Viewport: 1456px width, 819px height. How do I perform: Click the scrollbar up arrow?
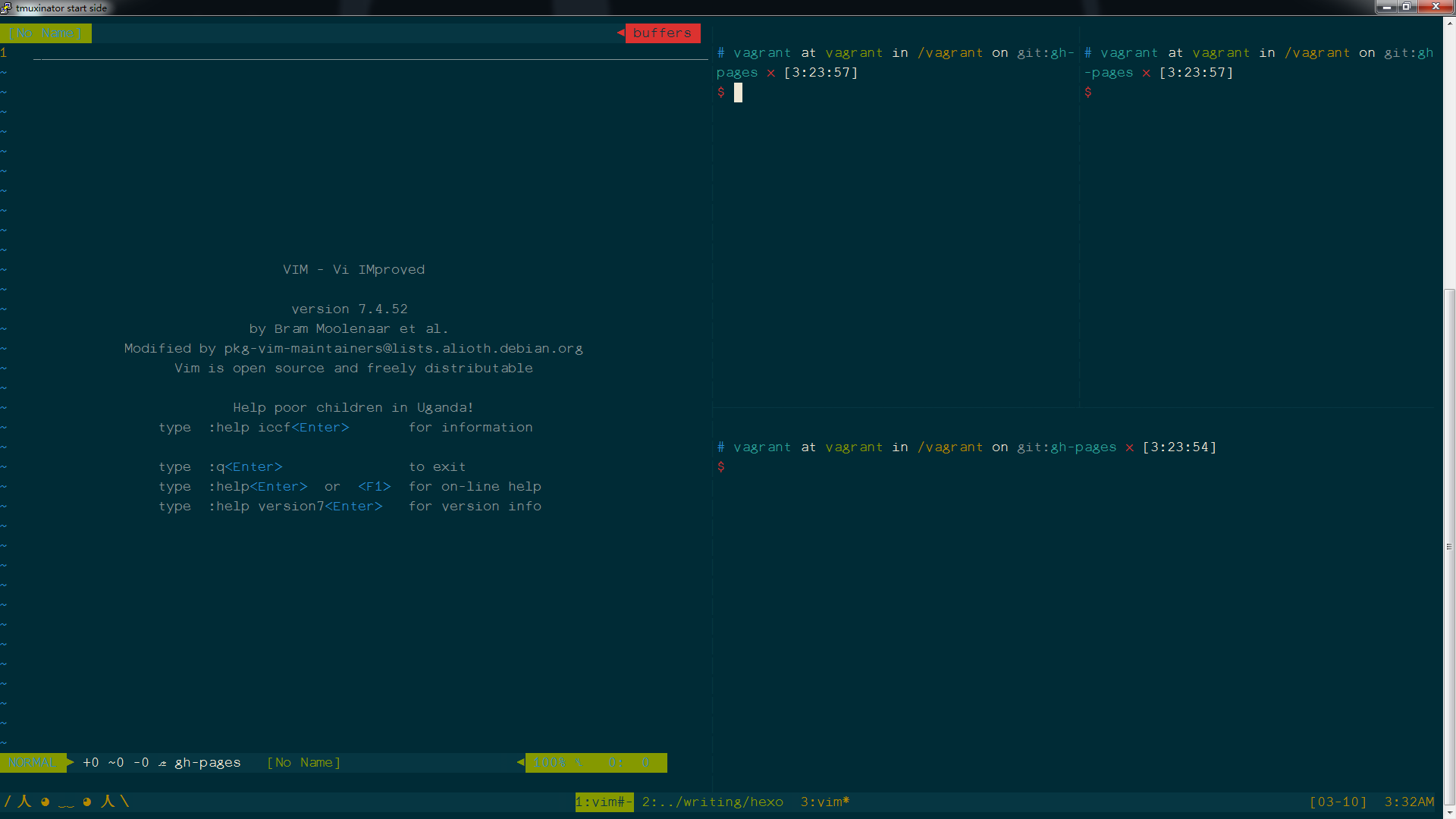pos(1449,22)
